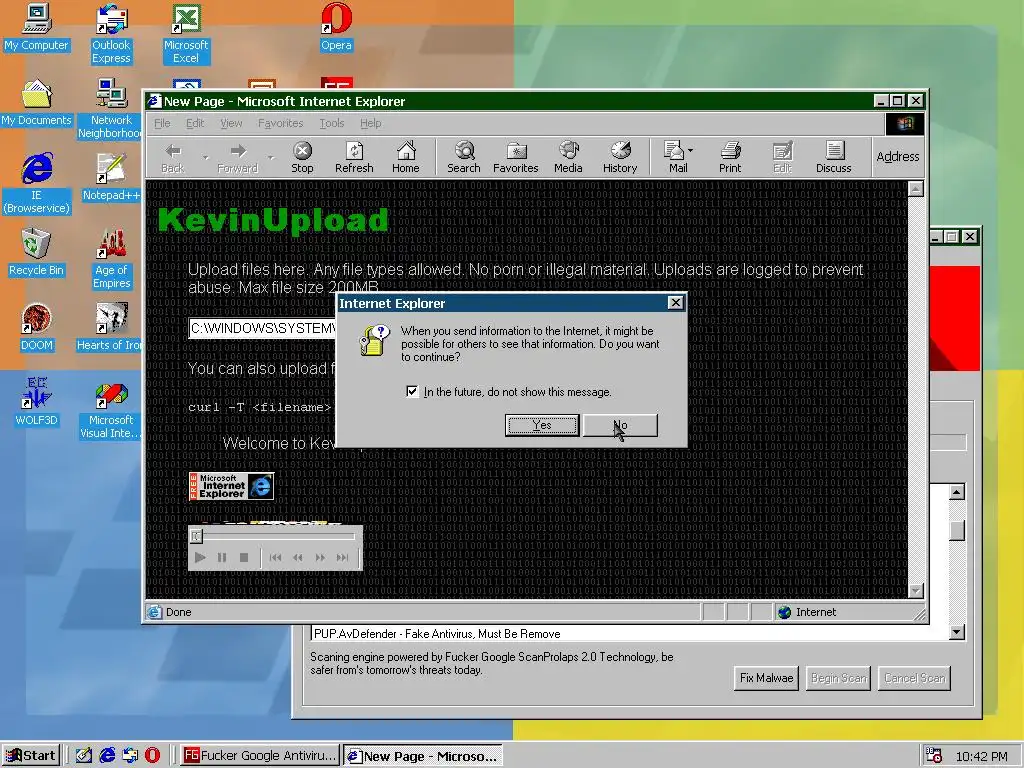The height and width of the screenshot is (768, 1024).
Task: Confirm the dialog with Yes
Action: click(542, 425)
